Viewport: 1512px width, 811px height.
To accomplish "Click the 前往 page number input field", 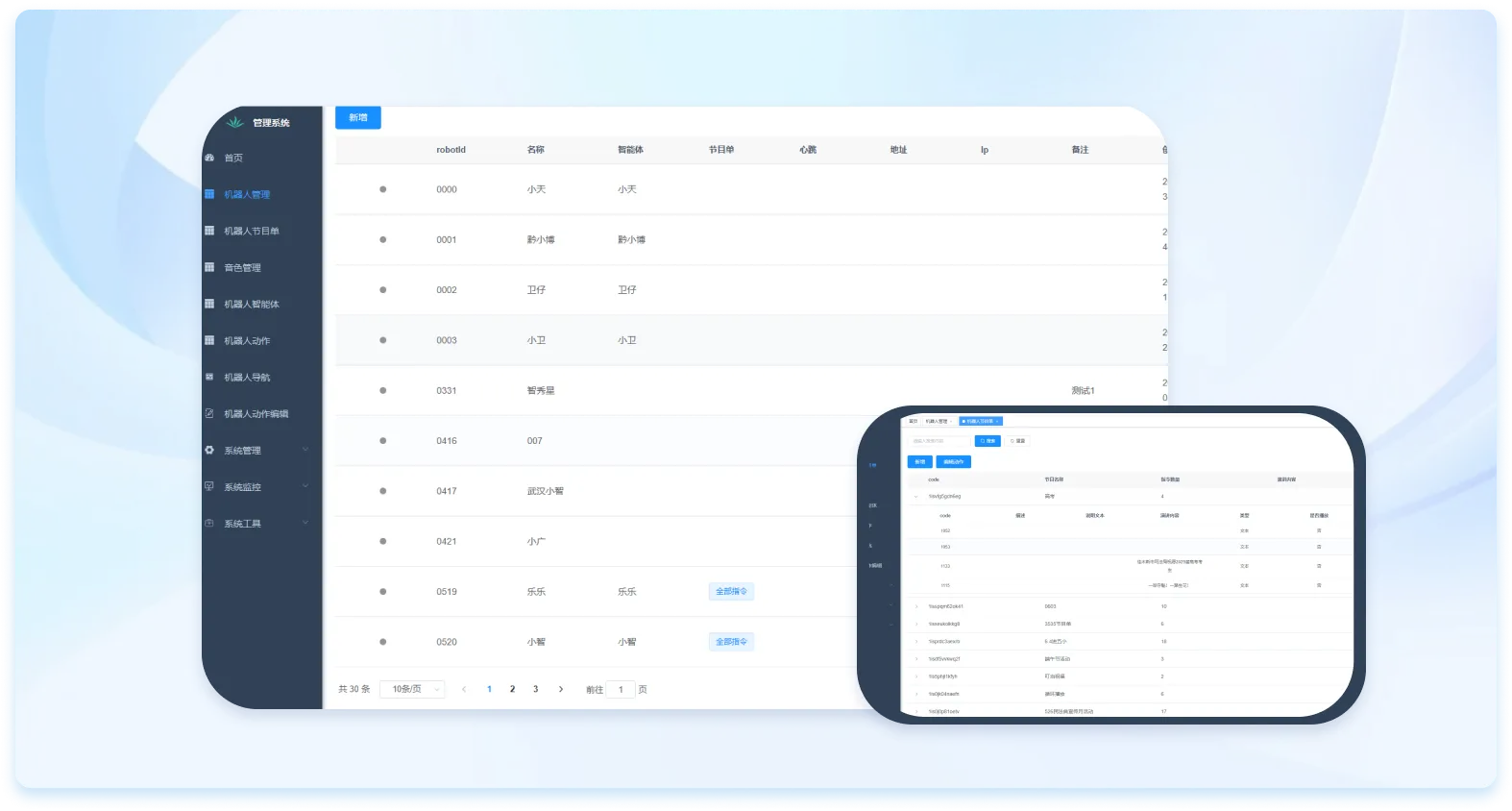I will point(621,689).
